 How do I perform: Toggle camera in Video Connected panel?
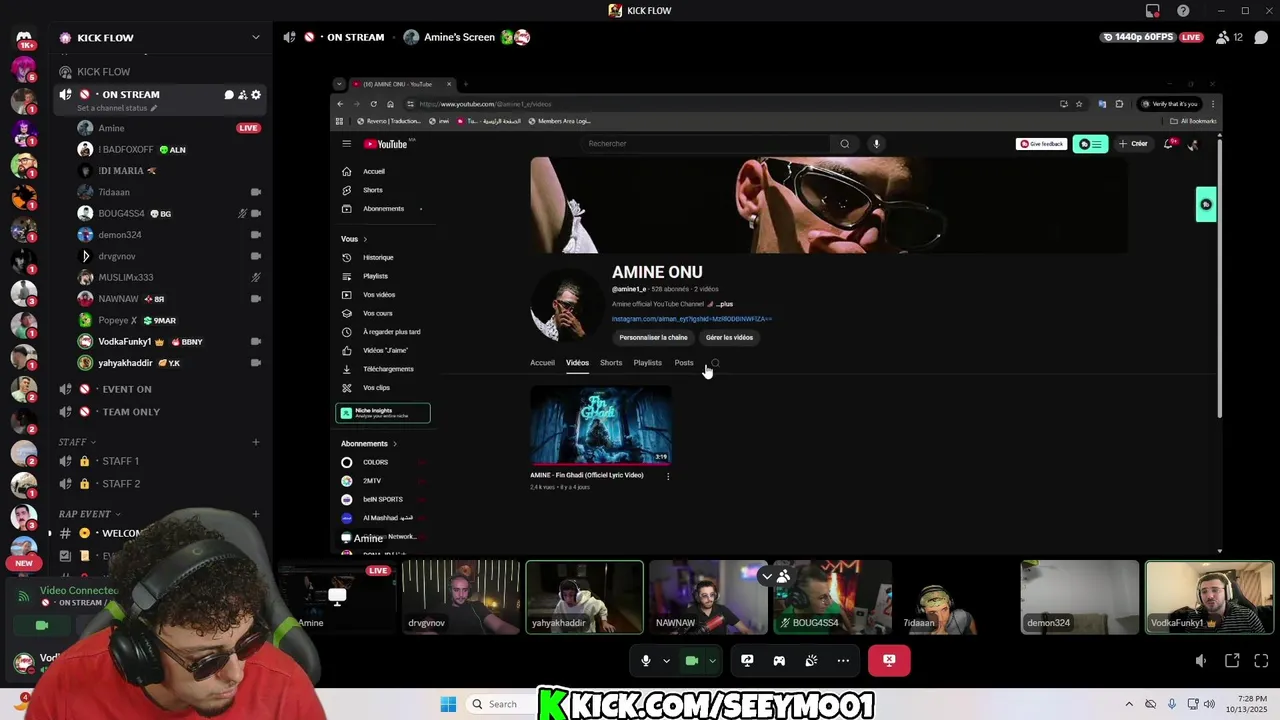[x=42, y=626]
